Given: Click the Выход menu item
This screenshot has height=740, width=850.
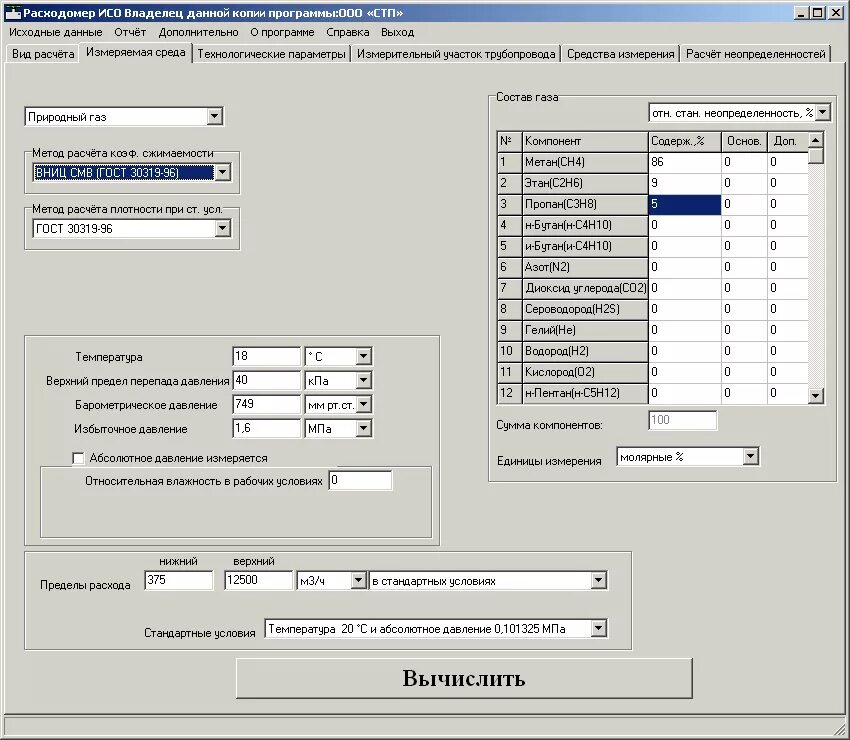Looking at the screenshot, I should 397,33.
